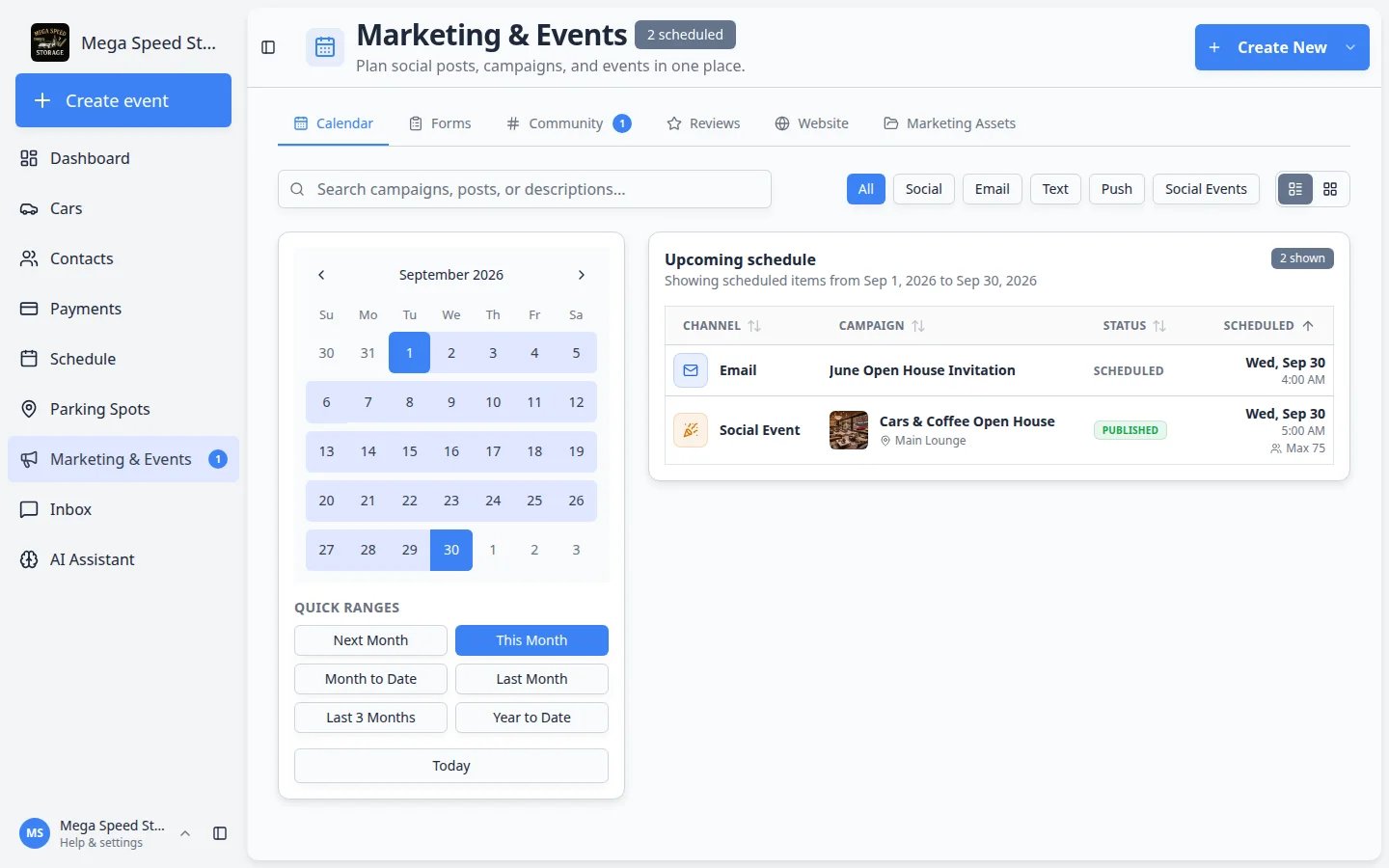This screenshot has width=1389, height=868.
Task: Filter schedule by Email
Action: click(x=993, y=189)
